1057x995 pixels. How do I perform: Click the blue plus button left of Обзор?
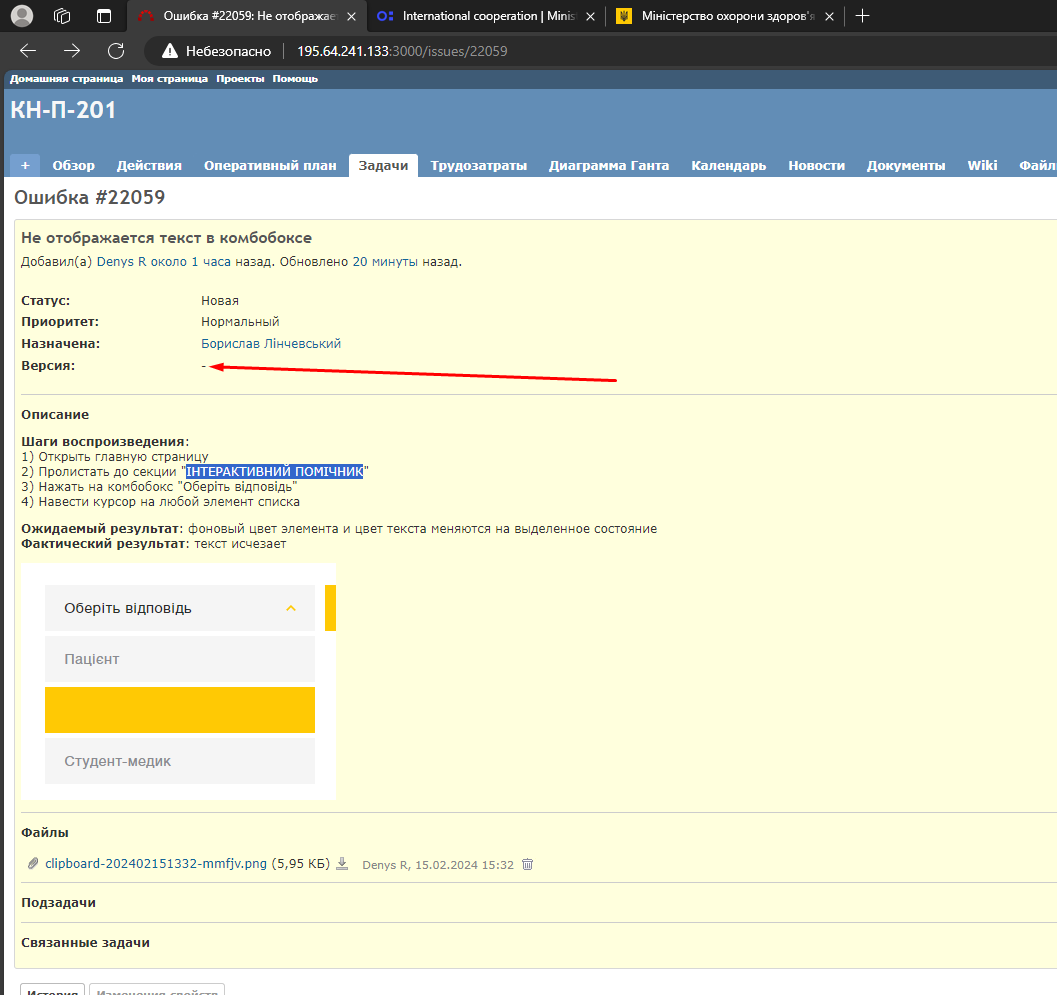tap(24, 166)
